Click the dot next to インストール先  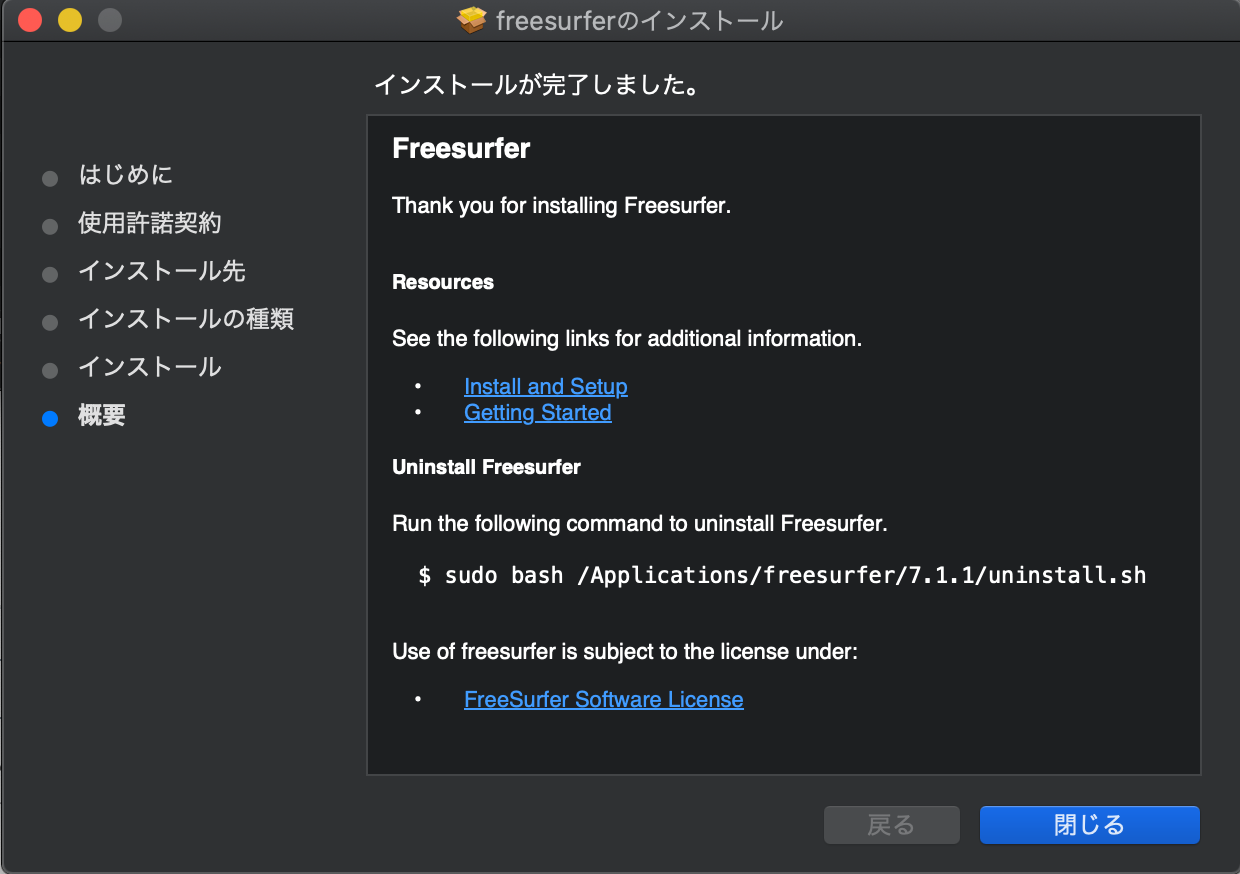[x=50, y=274]
